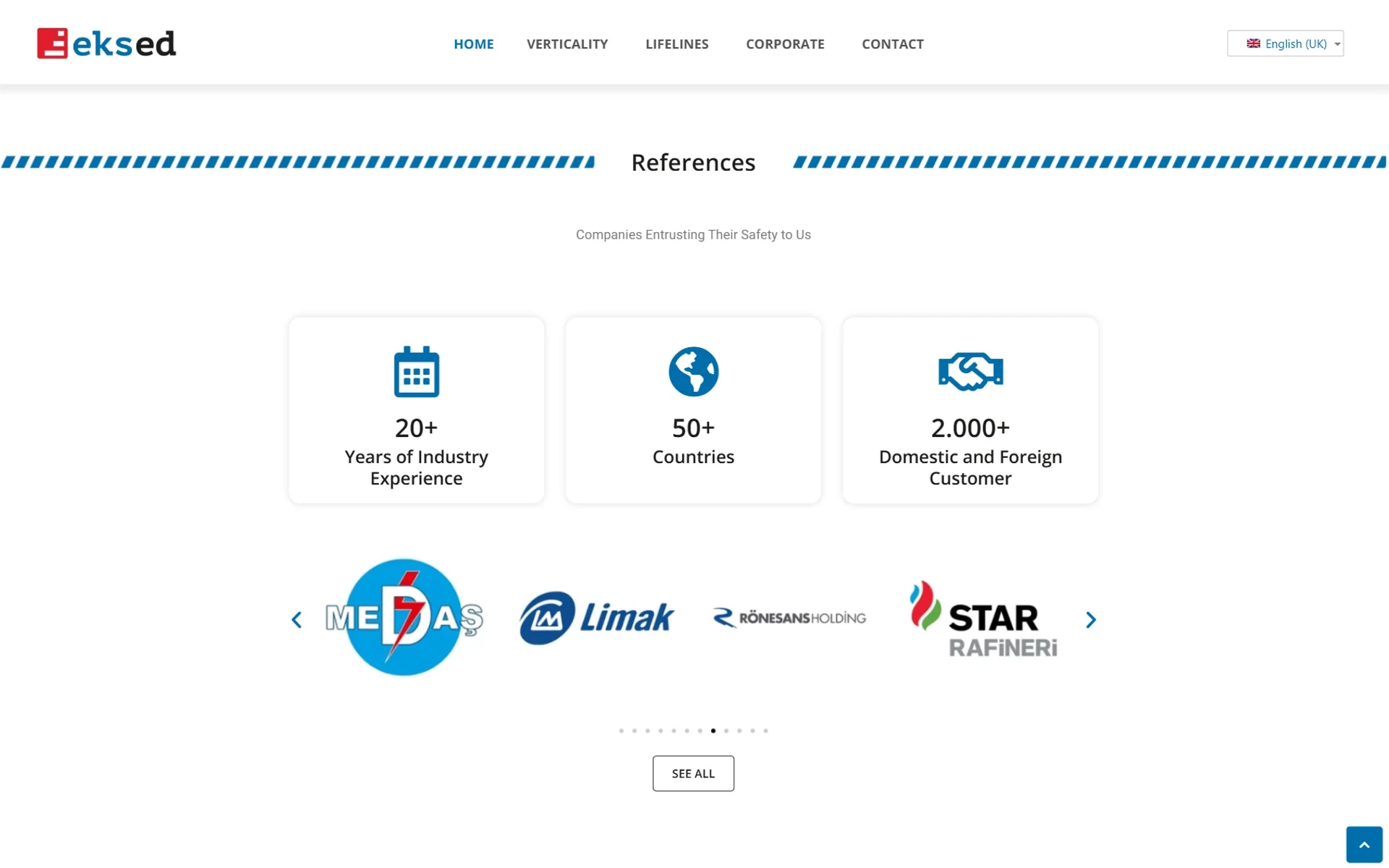This screenshot has width=1389, height=868.
Task: Click the '2.000+' figure
Action: (x=971, y=427)
